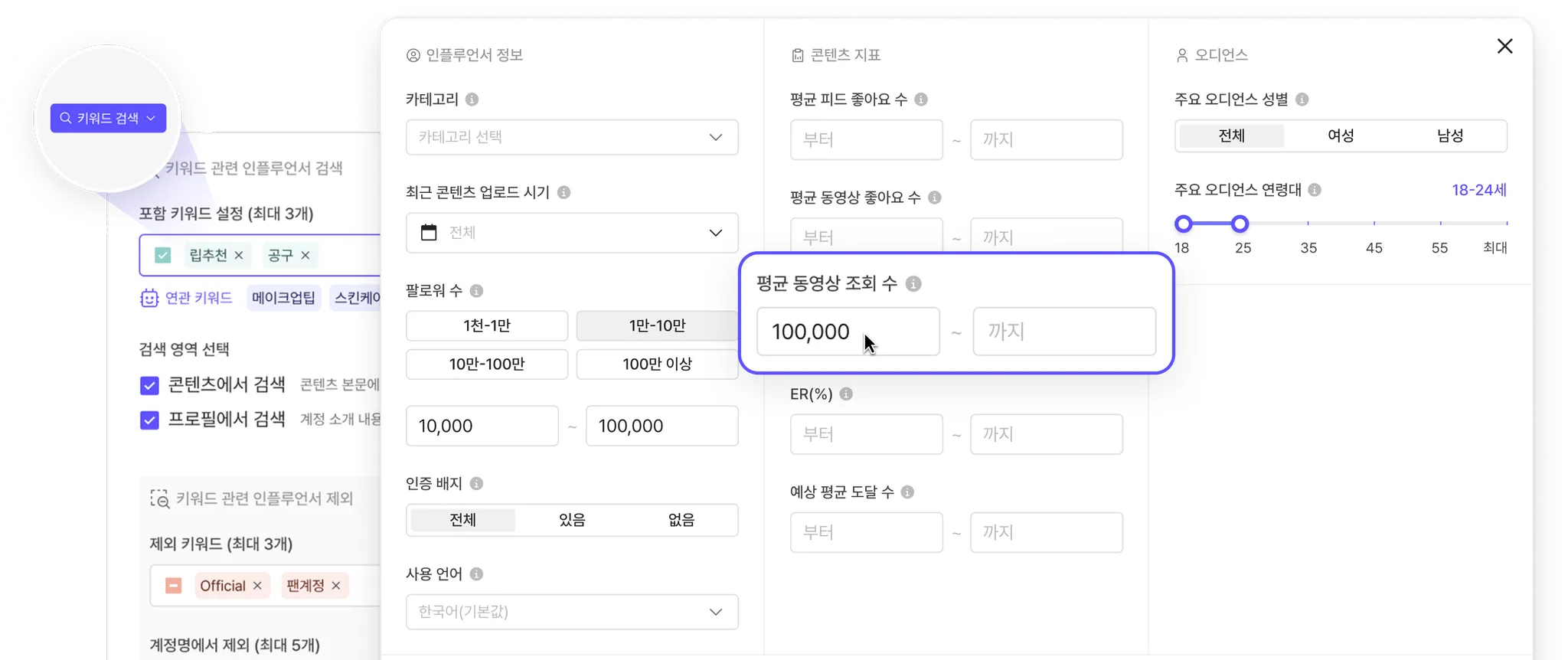
Task: Click the left age slider handle at 18
Action: 1184,224
